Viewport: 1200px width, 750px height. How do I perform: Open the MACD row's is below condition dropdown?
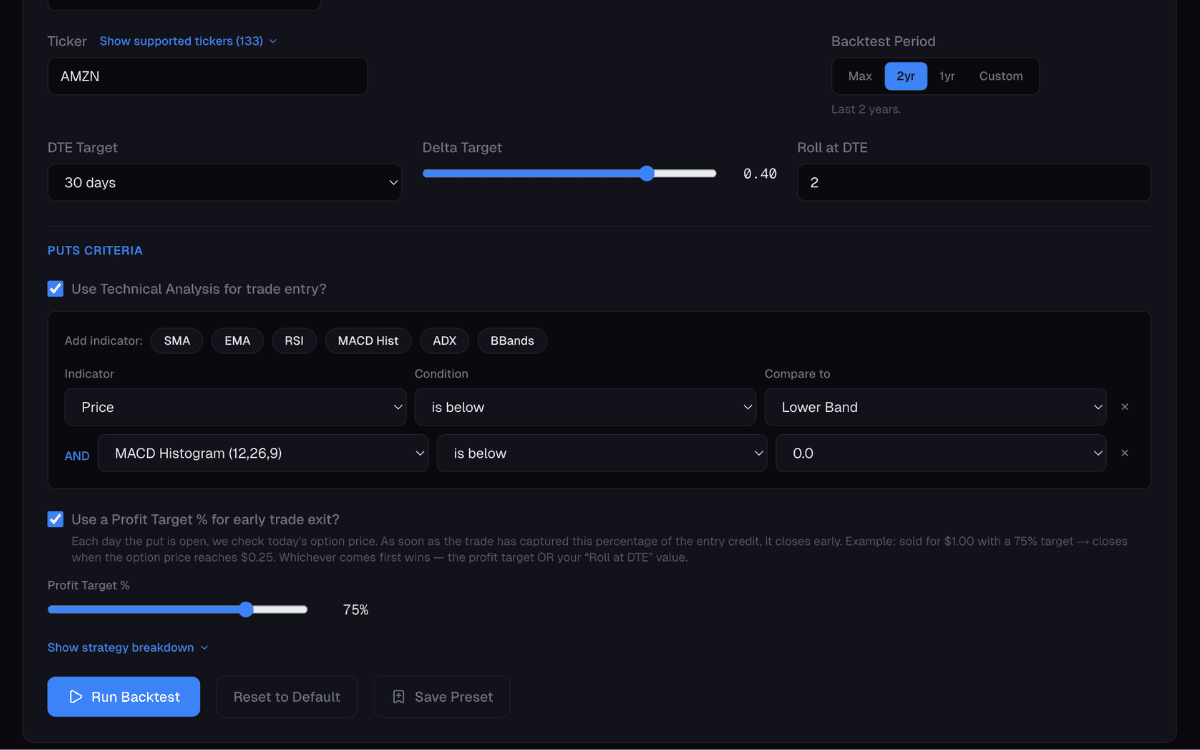click(602, 453)
